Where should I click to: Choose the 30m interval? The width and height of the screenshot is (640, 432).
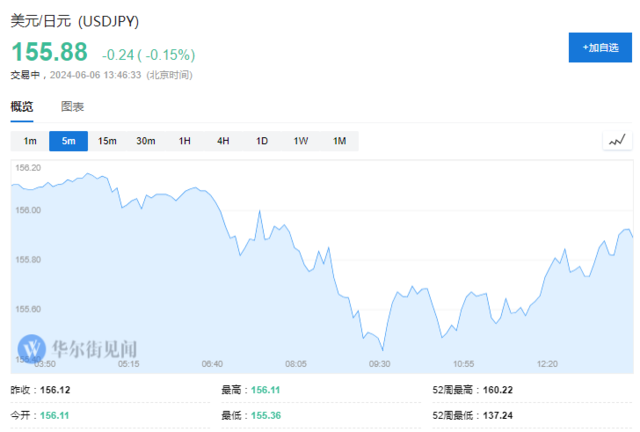pos(146,141)
